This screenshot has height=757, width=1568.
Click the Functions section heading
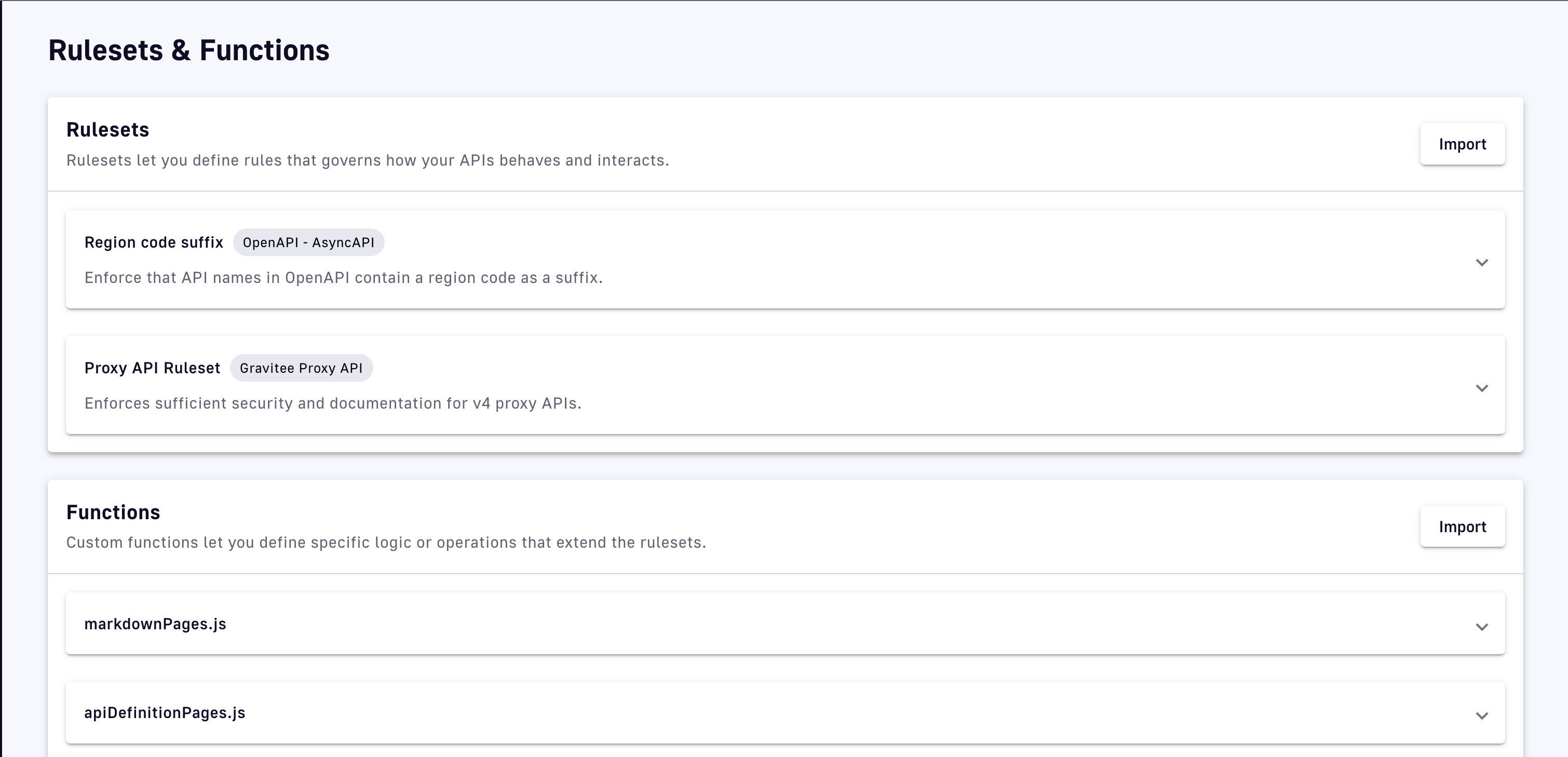(x=113, y=512)
